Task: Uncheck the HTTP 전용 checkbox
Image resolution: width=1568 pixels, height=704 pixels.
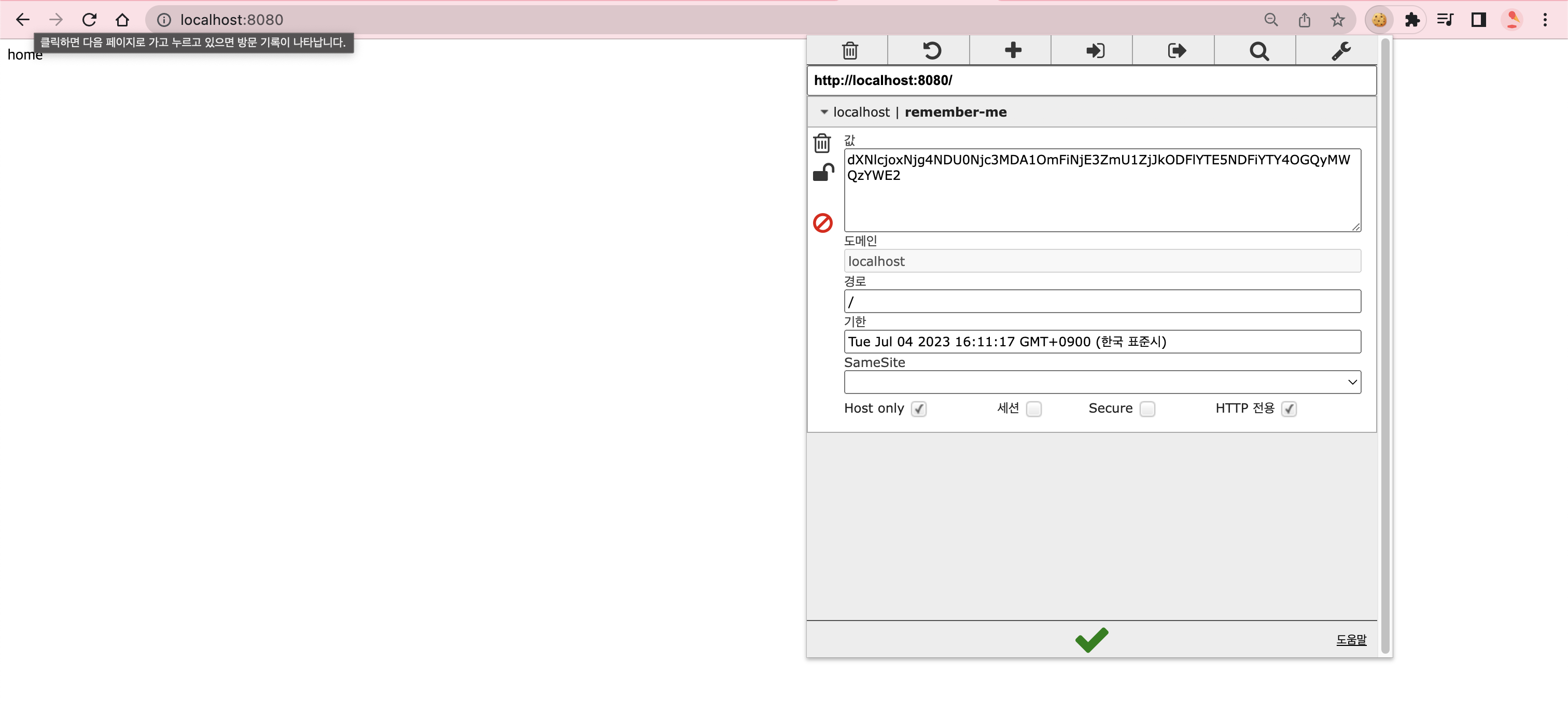Action: (1289, 409)
